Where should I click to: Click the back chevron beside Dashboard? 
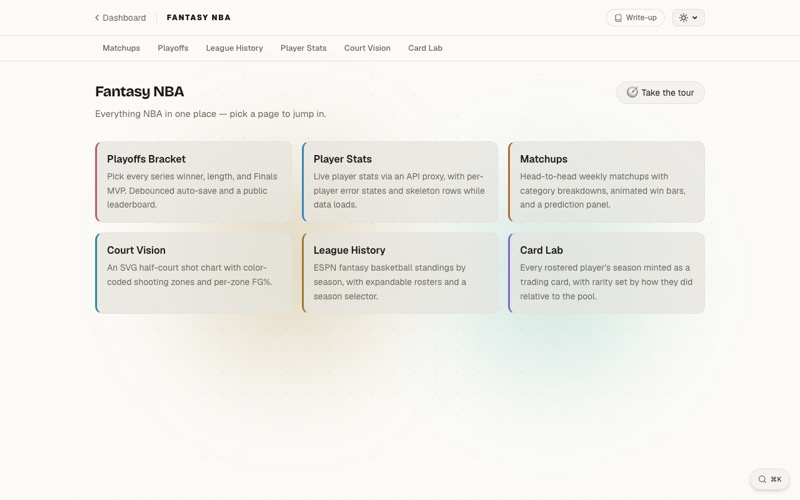click(x=97, y=18)
